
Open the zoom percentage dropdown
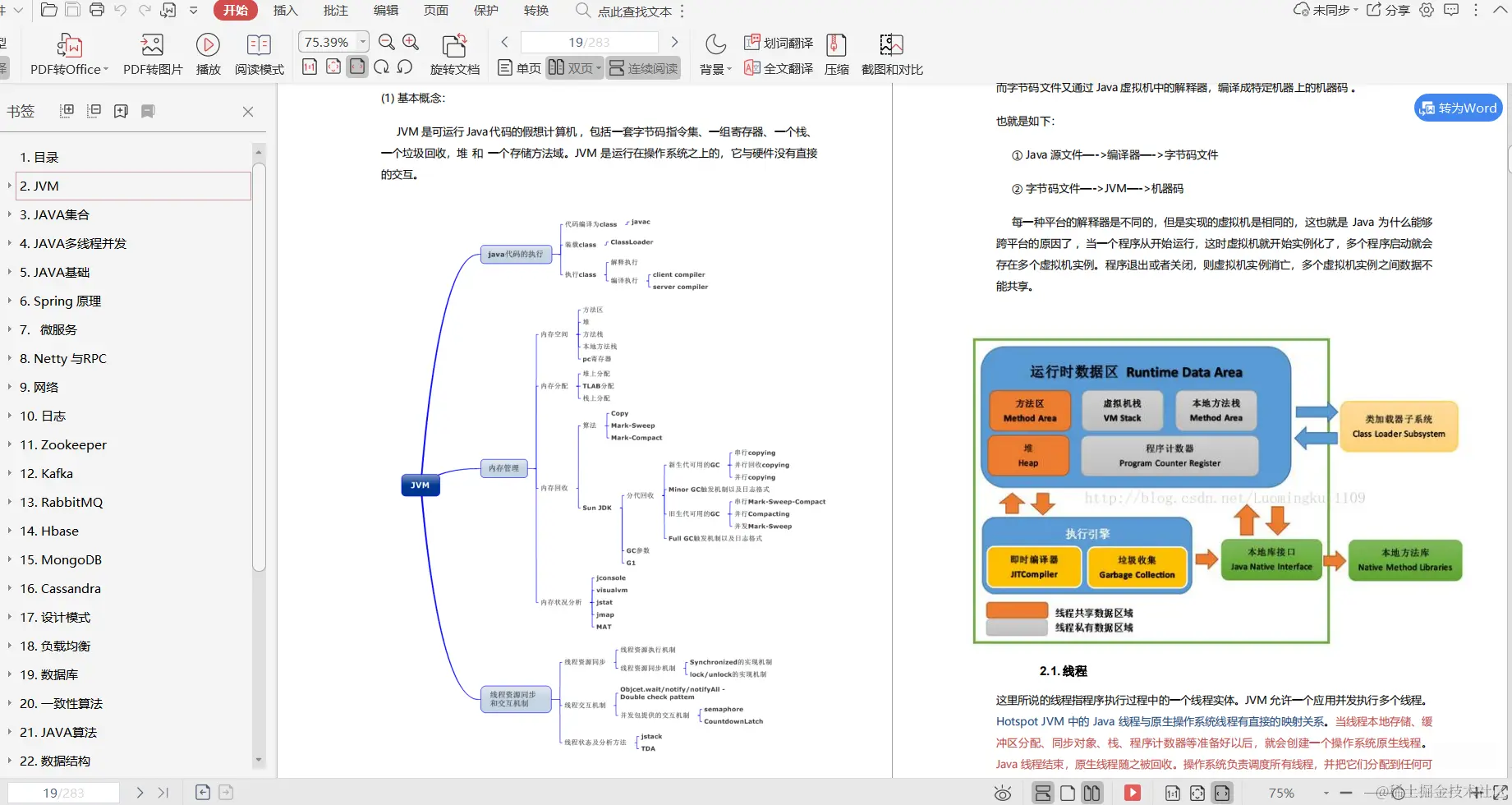[x=363, y=41]
